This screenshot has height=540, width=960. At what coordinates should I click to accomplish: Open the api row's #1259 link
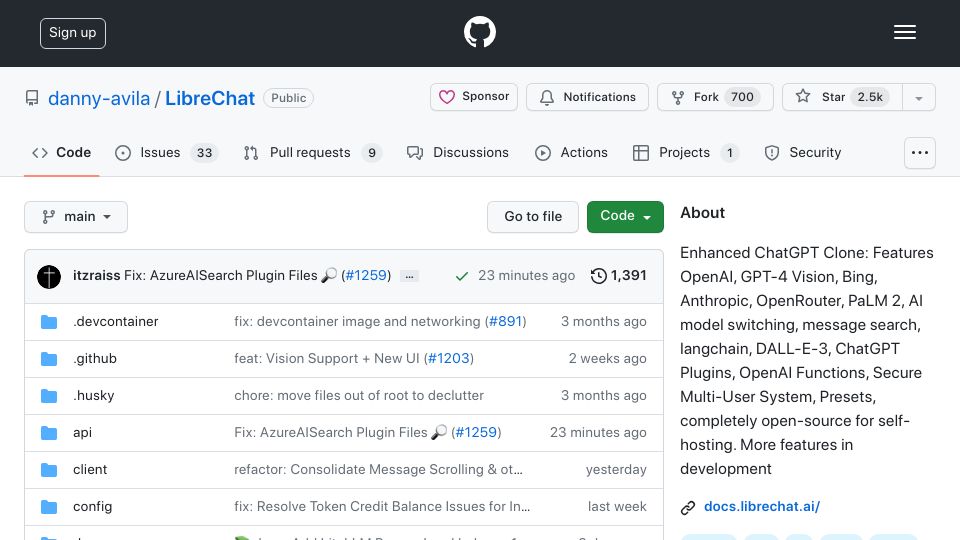(x=476, y=432)
